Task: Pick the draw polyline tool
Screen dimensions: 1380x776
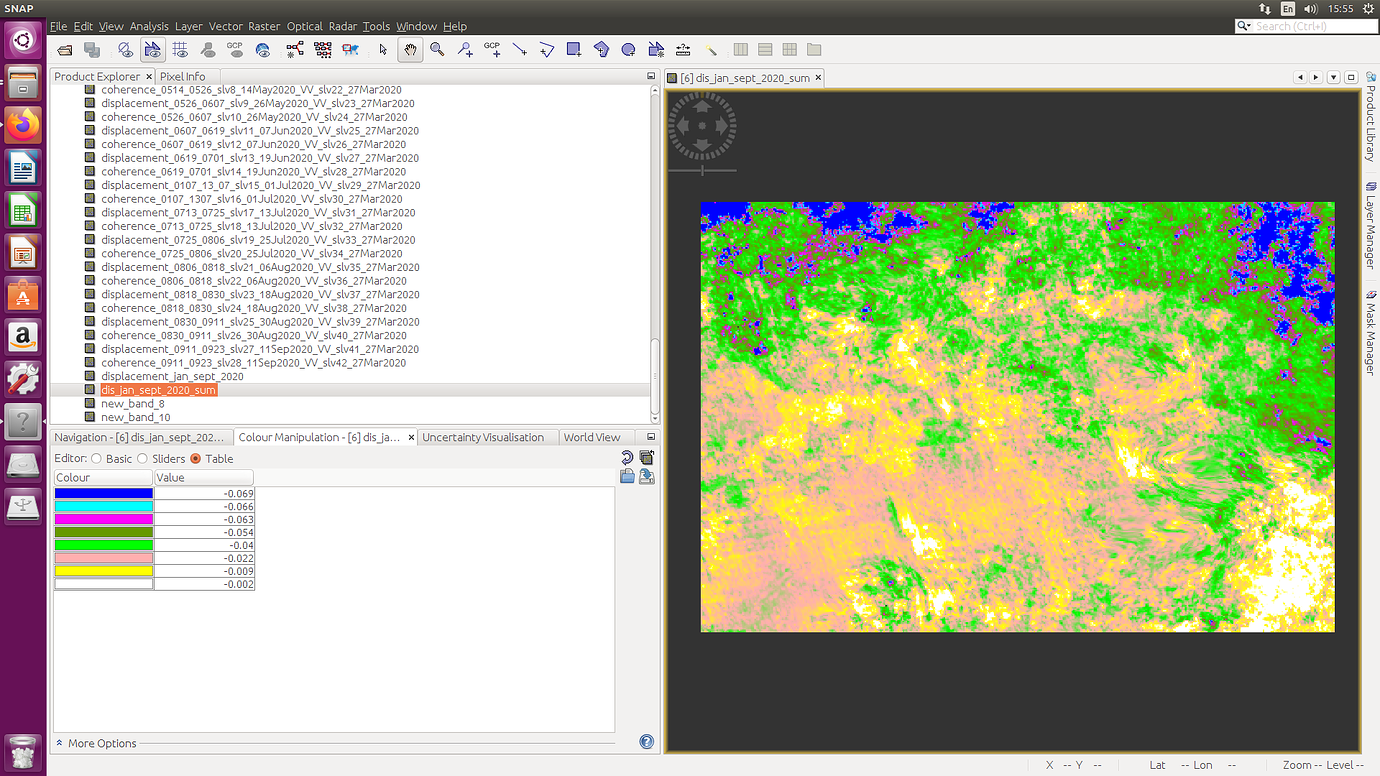Action: point(547,49)
